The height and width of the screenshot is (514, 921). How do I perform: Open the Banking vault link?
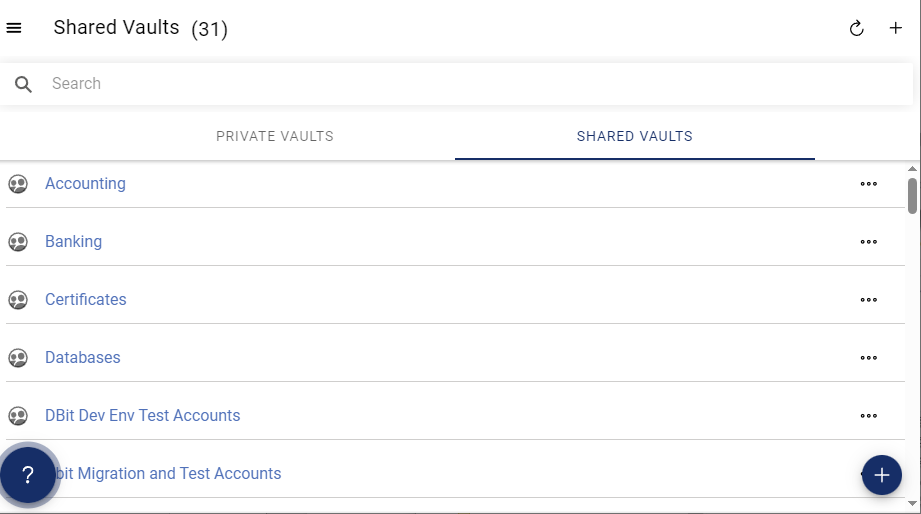73,241
